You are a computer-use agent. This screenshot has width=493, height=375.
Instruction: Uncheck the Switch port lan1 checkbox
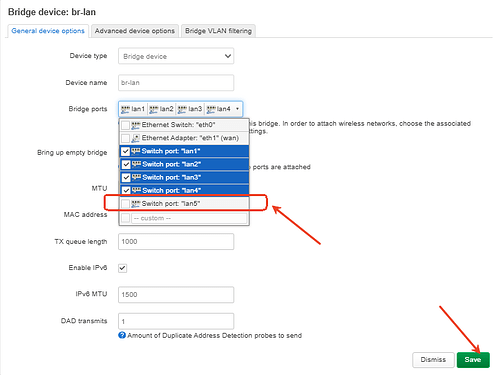pyautogui.click(x=125, y=151)
